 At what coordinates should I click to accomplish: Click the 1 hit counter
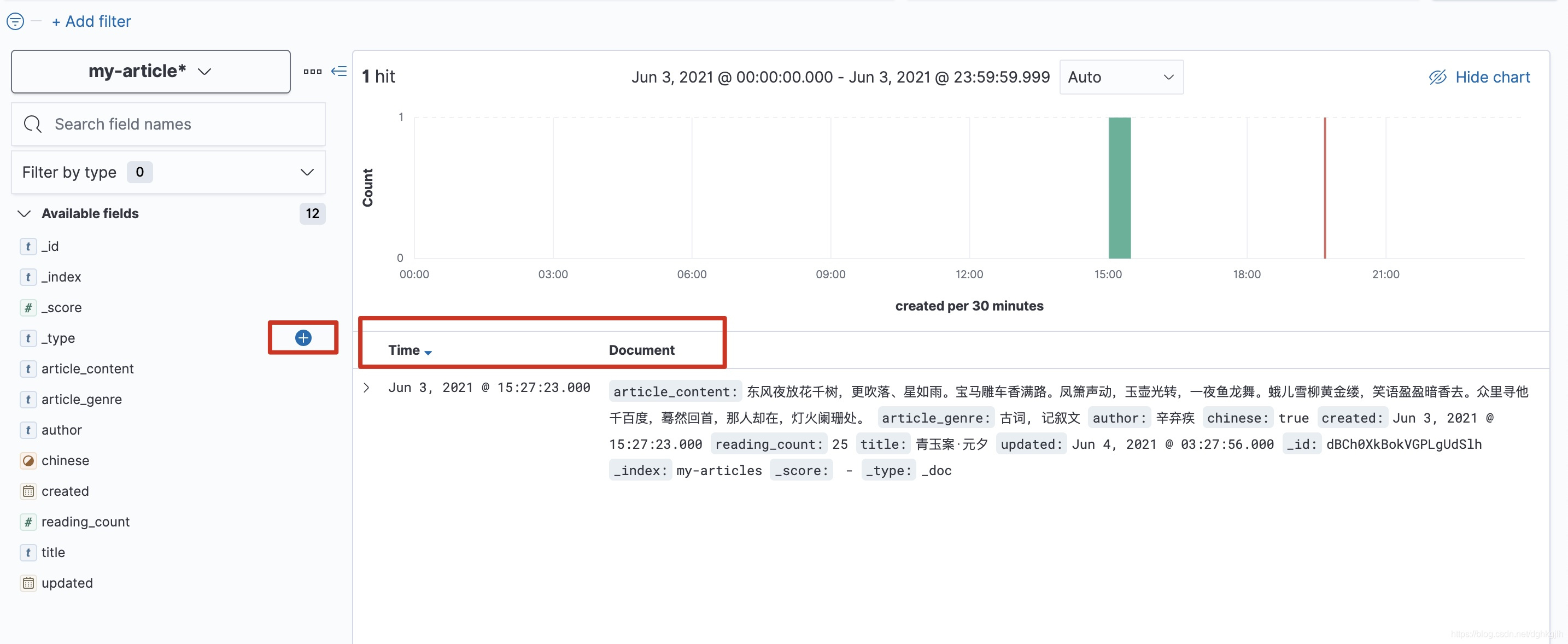pyautogui.click(x=378, y=77)
